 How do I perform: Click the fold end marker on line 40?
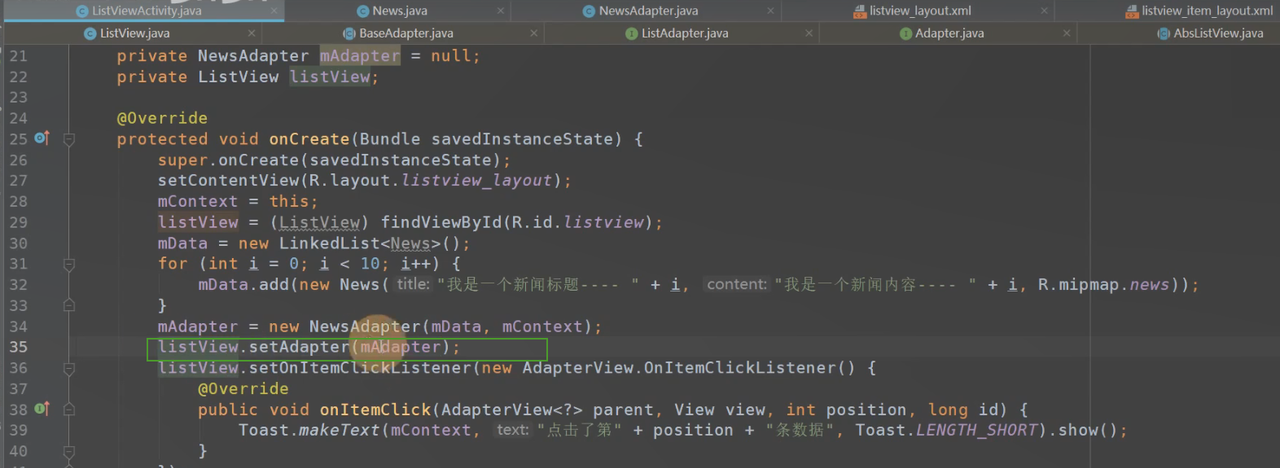pos(69,451)
